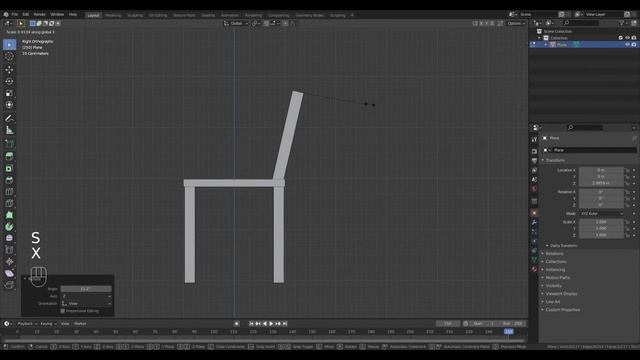
Task: Open the rotation Mode XYZ Euler dropdown
Action: coord(602,213)
